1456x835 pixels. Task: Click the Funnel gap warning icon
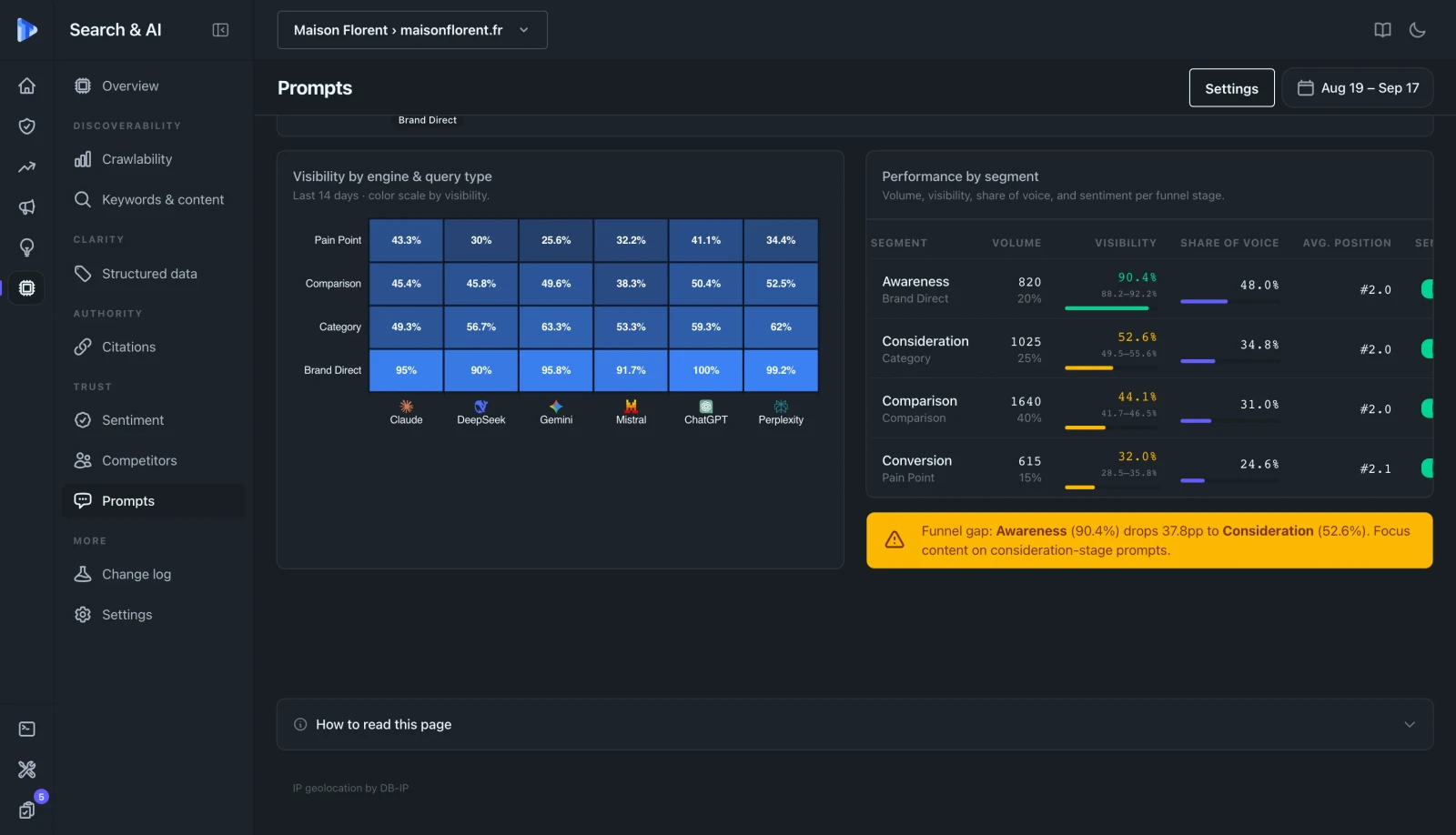tap(895, 540)
